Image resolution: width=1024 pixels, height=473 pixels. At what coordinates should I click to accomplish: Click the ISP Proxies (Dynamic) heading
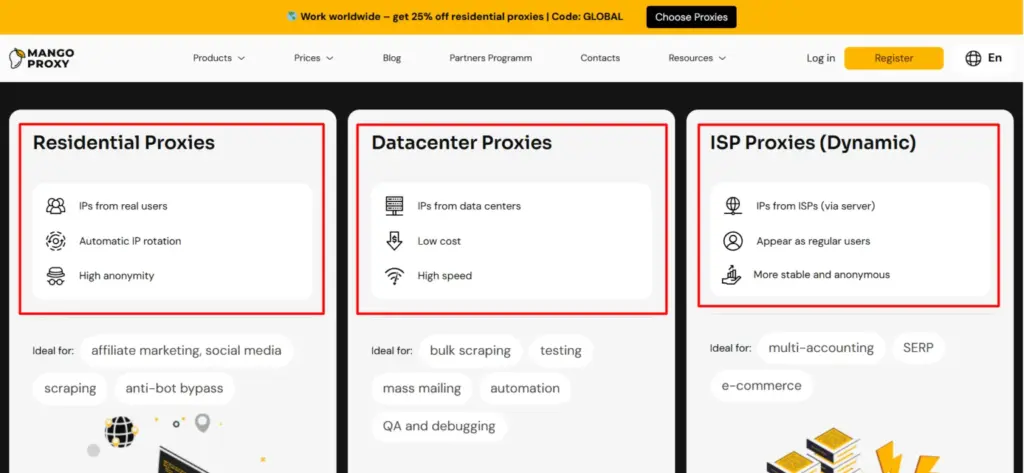pyautogui.click(x=813, y=142)
